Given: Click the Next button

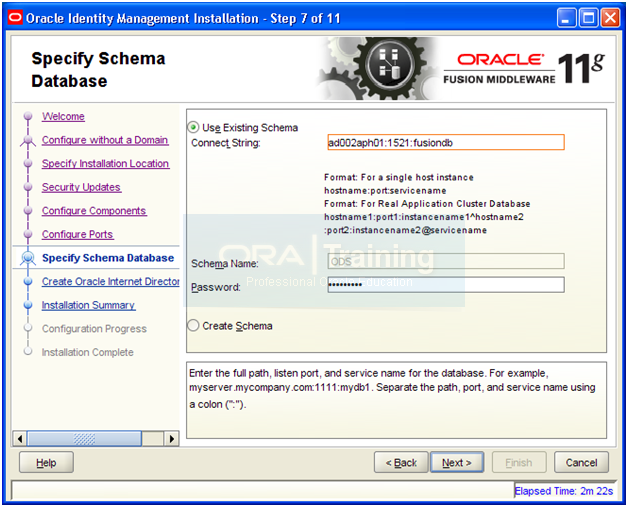Looking at the screenshot, I should tap(457, 463).
